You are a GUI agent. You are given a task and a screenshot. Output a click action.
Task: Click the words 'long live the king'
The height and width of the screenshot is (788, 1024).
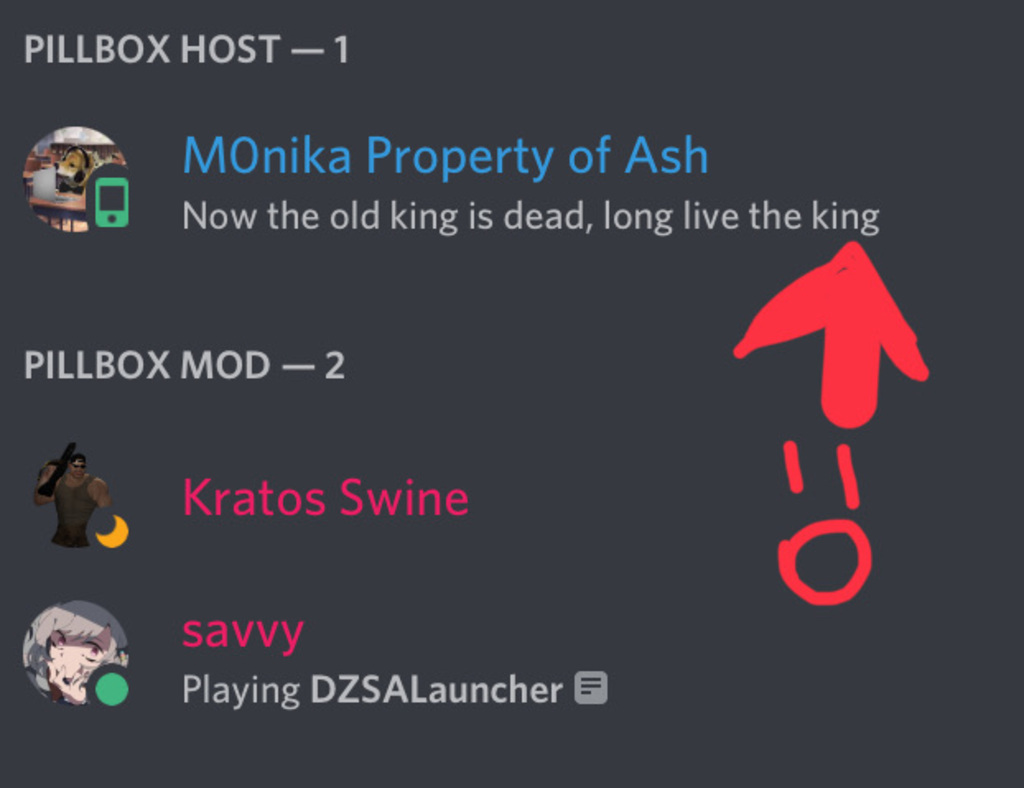click(741, 216)
